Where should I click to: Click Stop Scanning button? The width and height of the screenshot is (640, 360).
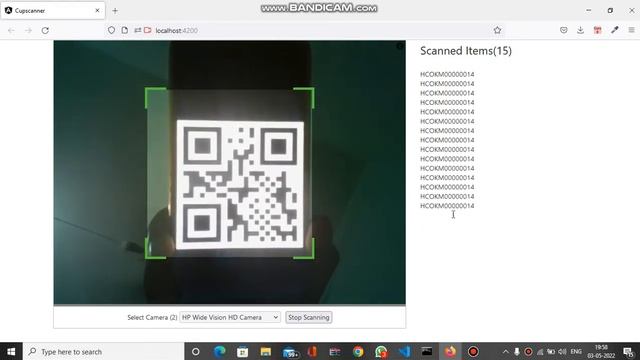point(309,317)
